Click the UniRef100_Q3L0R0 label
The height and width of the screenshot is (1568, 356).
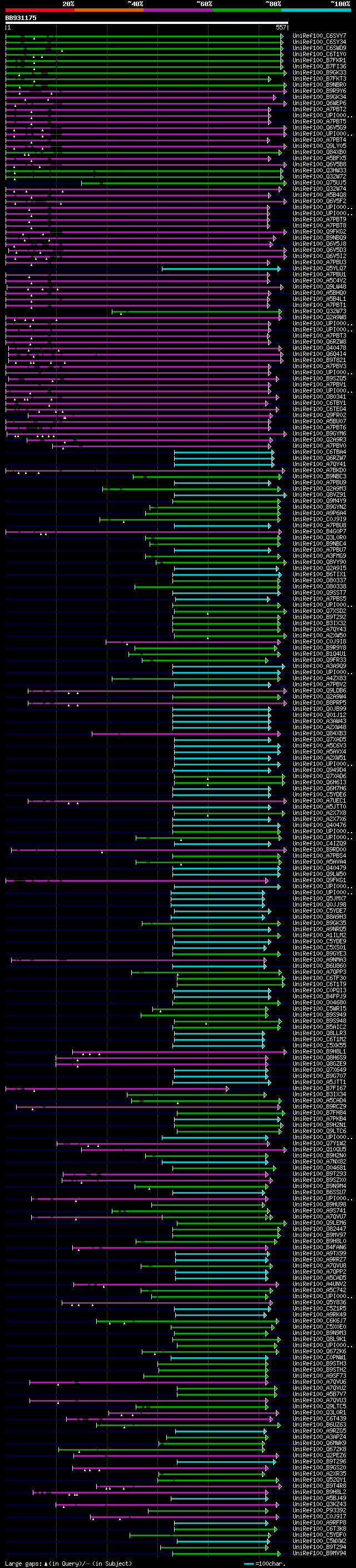click(319, 537)
